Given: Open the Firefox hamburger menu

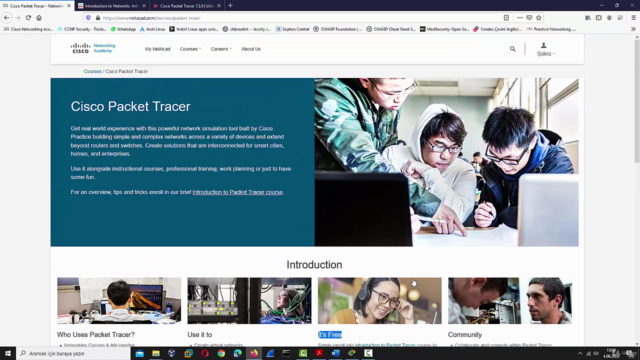Looking at the screenshot, I should (633, 18).
